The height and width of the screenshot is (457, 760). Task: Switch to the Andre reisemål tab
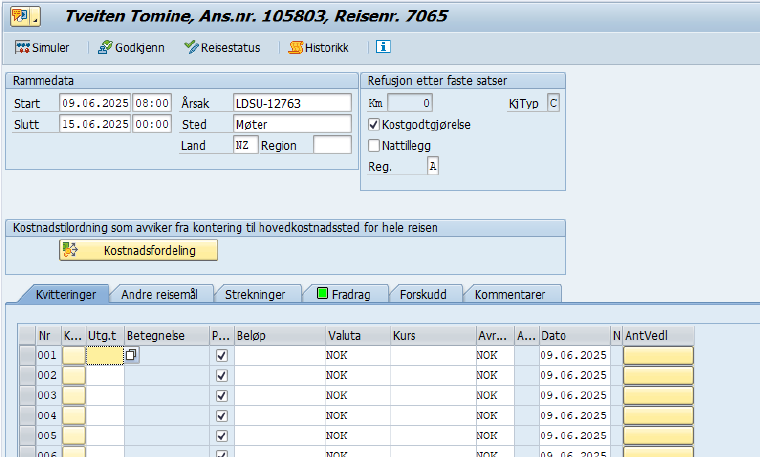159,294
